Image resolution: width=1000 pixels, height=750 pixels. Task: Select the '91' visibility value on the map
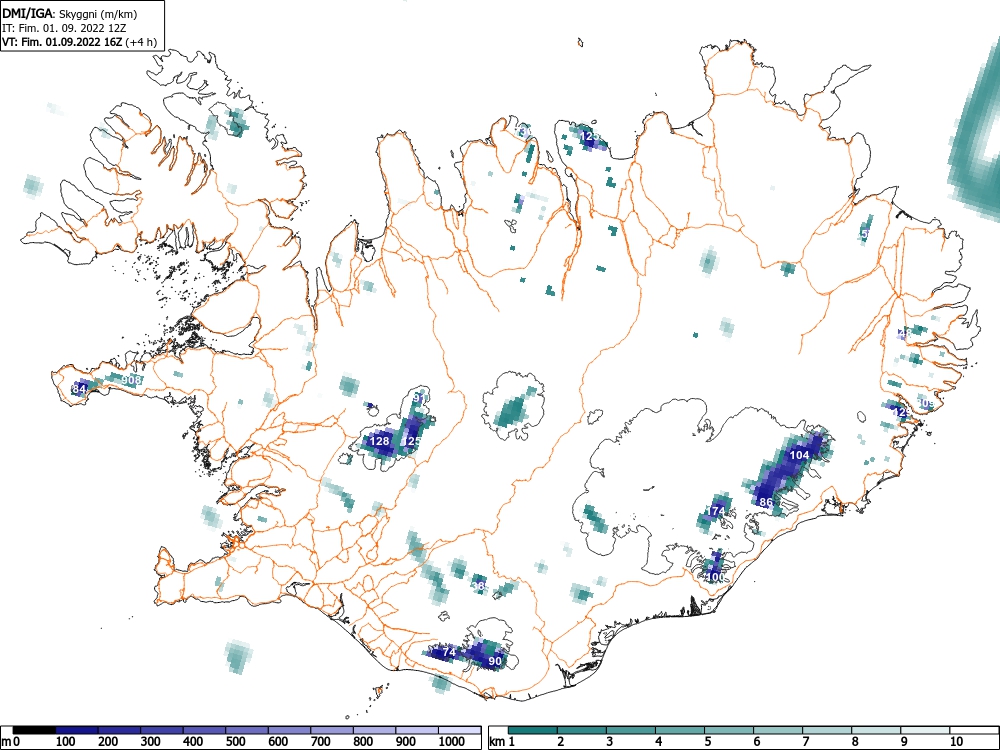(x=419, y=399)
